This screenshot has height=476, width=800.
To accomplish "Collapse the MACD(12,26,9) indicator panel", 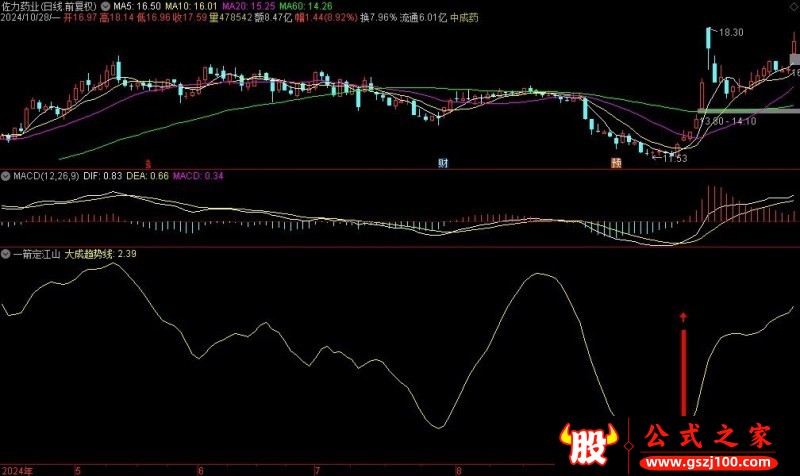I will coord(6,176).
